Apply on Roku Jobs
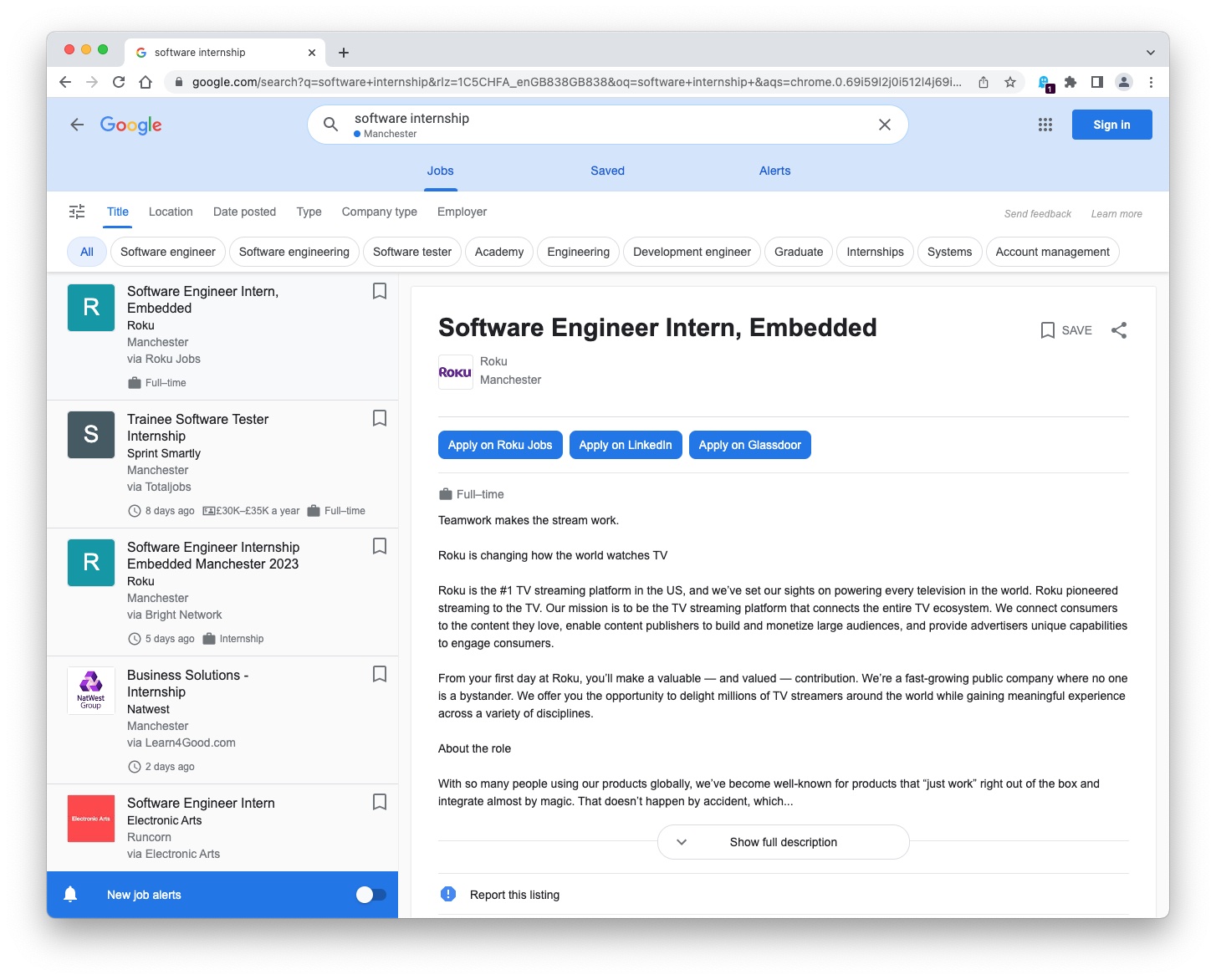This screenshot has height=980, width=1216. click(x=500, y=445)
